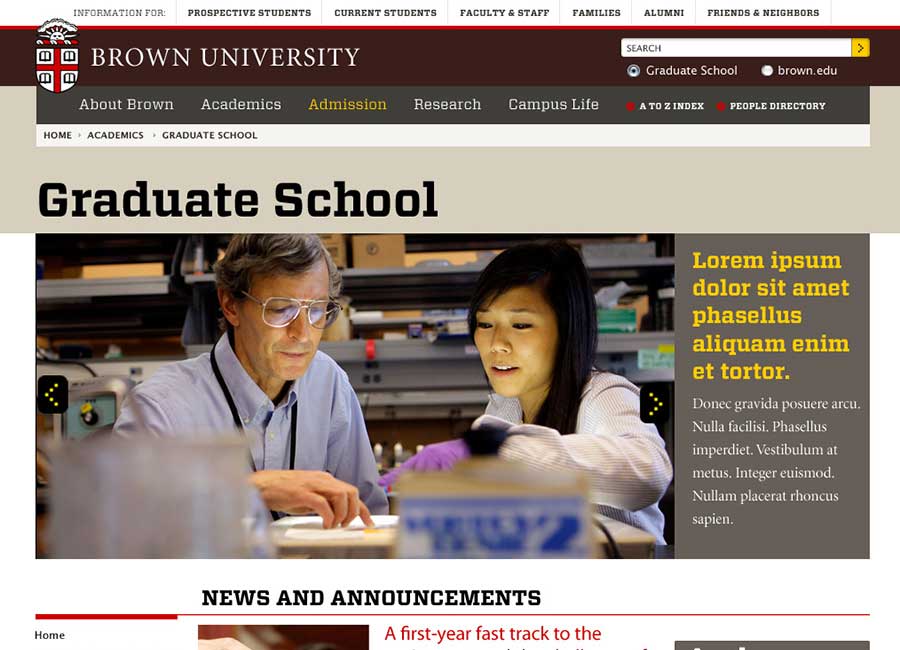The height and width of the screenshot is (650, 900).
Task: Open the People Directory link
Action: 777,106
